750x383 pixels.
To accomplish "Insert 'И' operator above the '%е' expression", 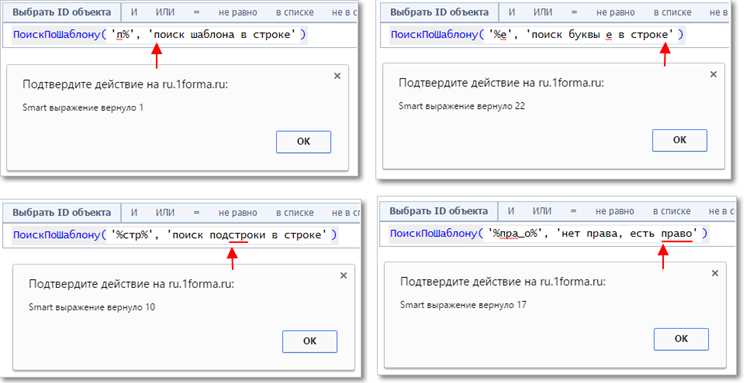I will [x=512, y=12].
